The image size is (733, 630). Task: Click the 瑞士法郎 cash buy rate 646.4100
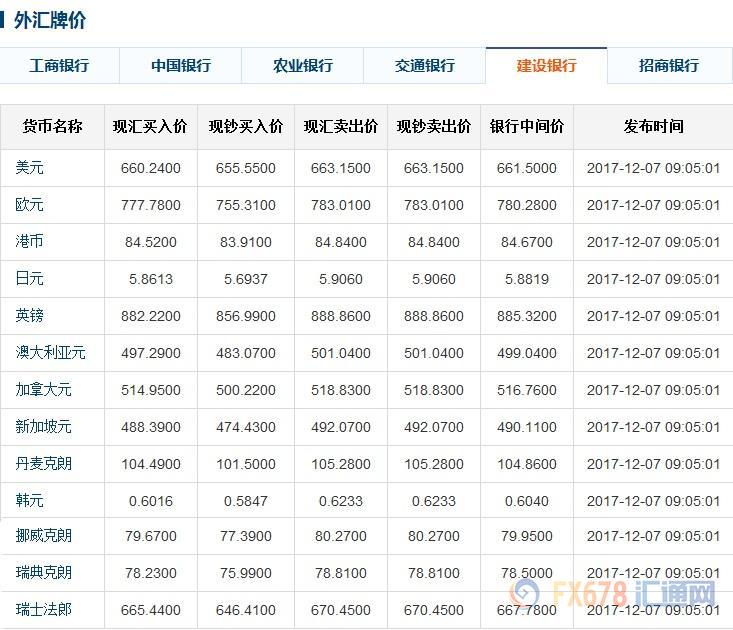[x=246, y=610]
